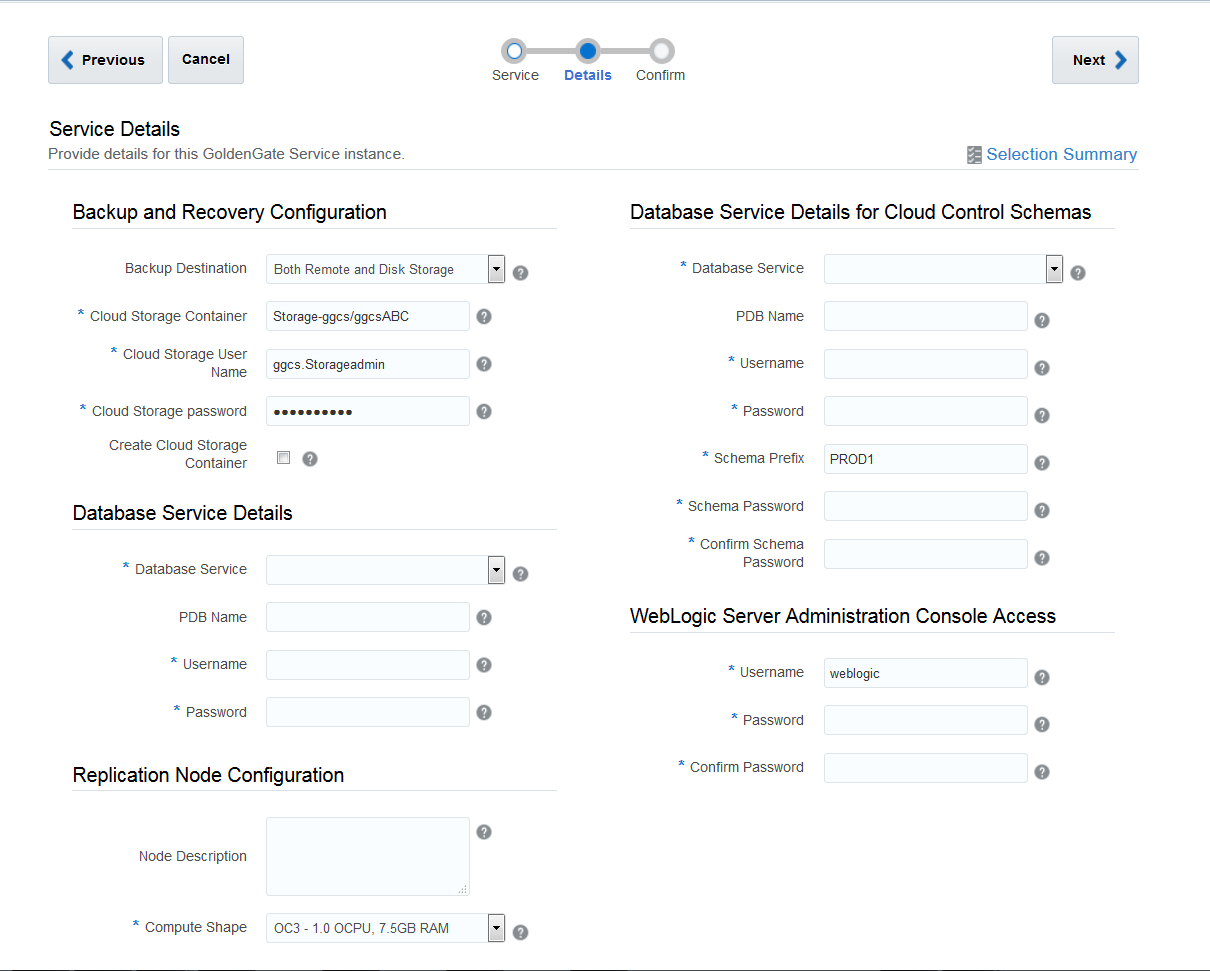Viewport: 1210px width, 971px height.
Task: Click the Selection Summary grid icon
Action: [975, 154]
